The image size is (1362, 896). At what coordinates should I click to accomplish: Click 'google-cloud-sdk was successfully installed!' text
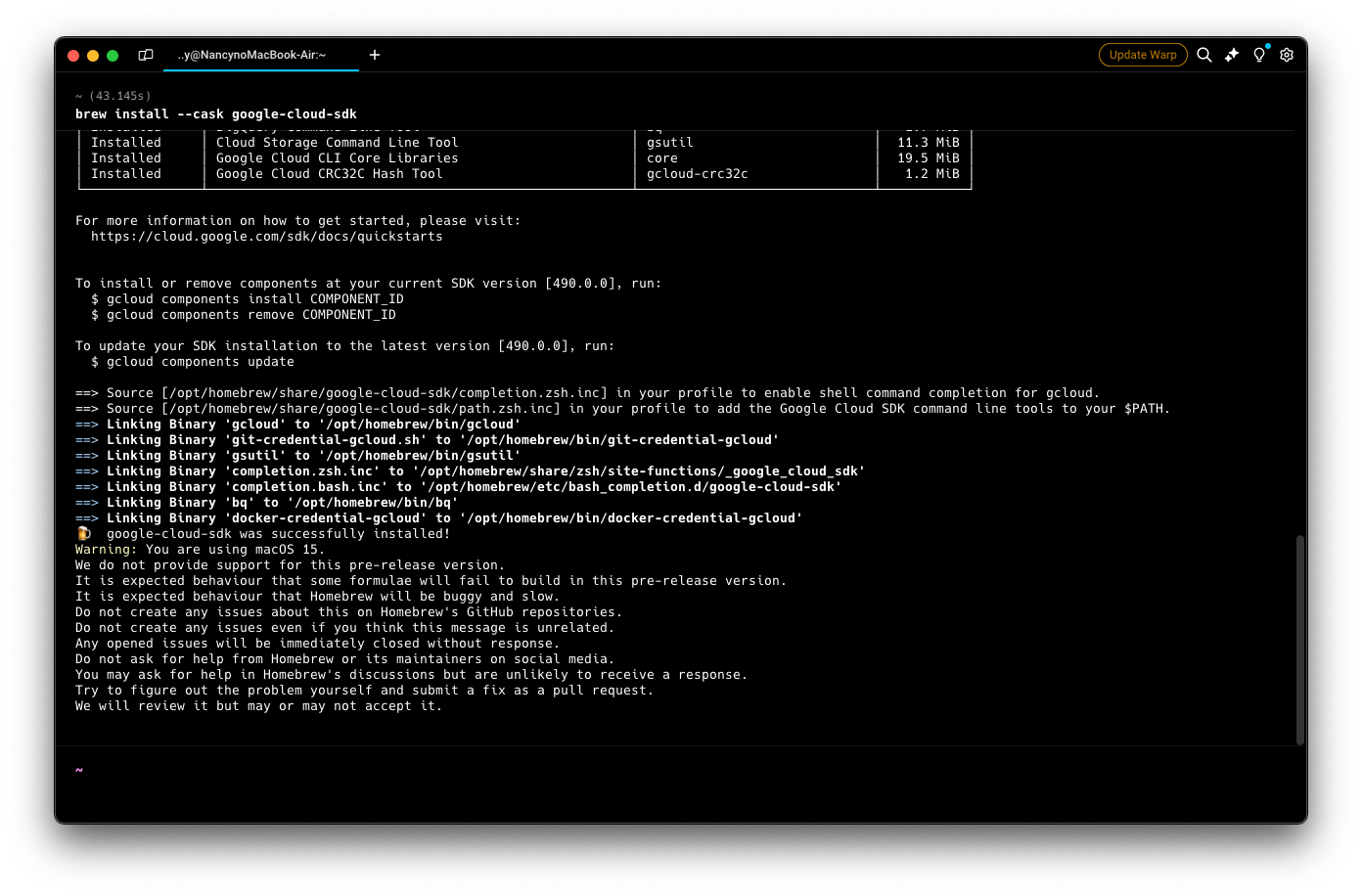point(278,534)
